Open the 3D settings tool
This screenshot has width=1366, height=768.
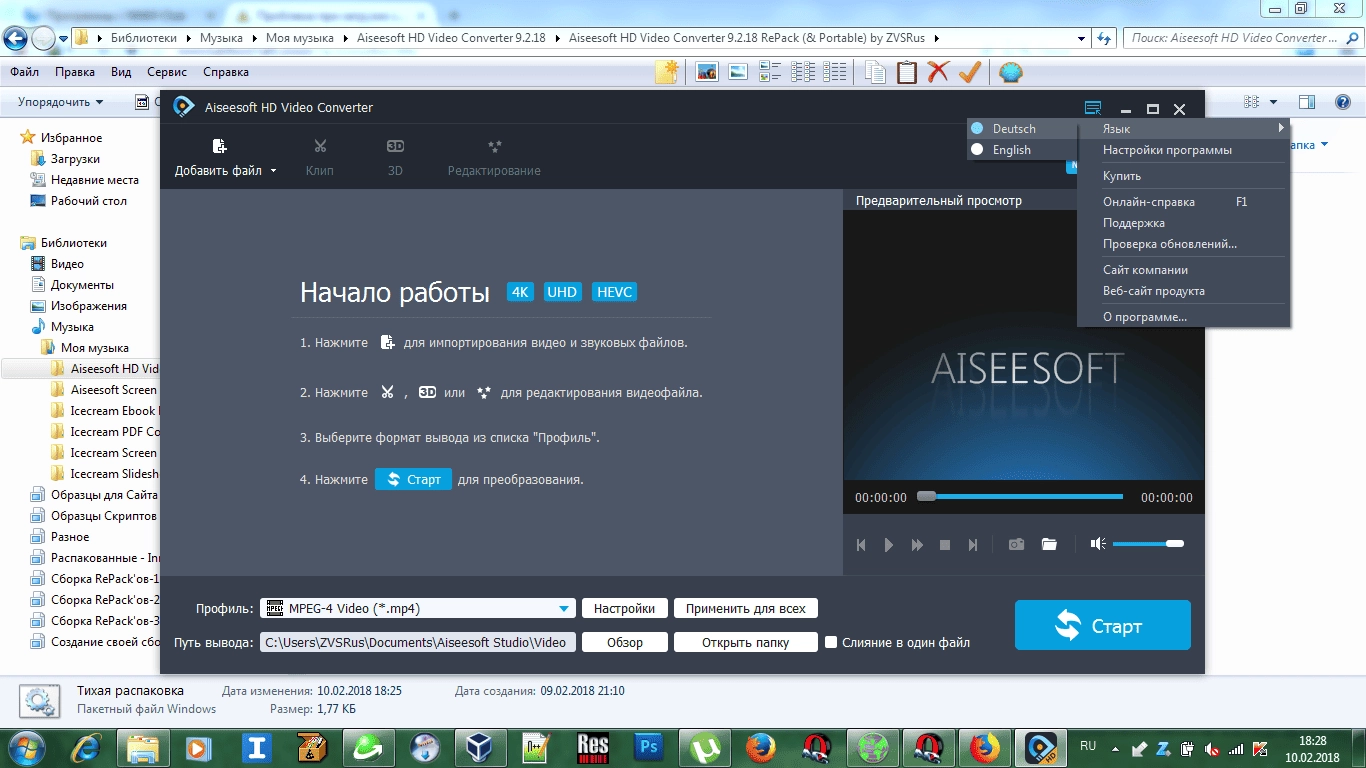(395, 147)
